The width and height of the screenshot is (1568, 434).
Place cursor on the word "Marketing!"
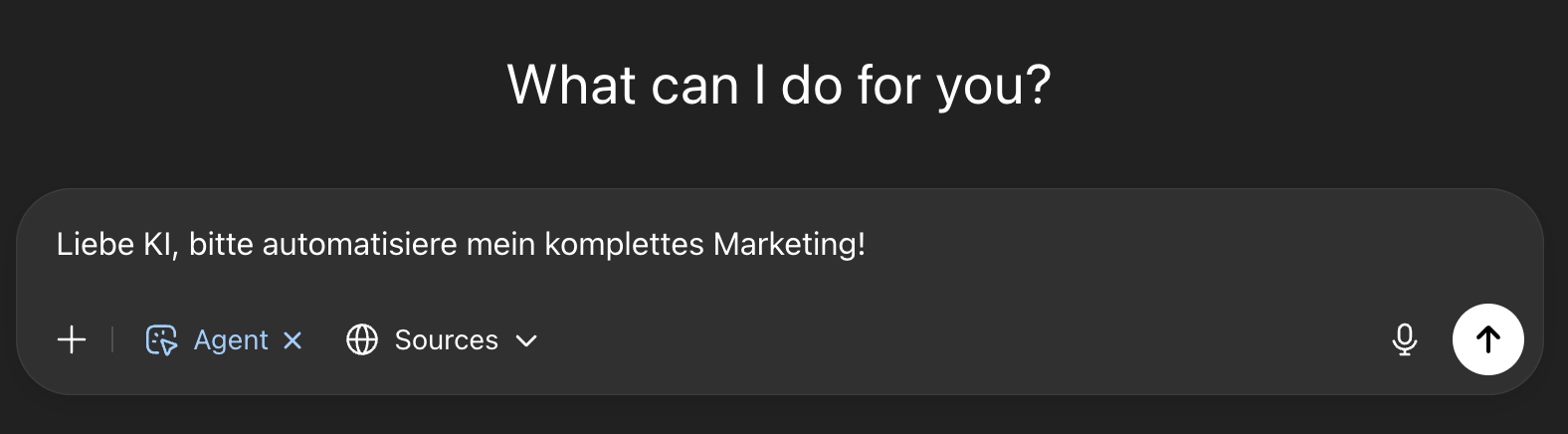789,245
